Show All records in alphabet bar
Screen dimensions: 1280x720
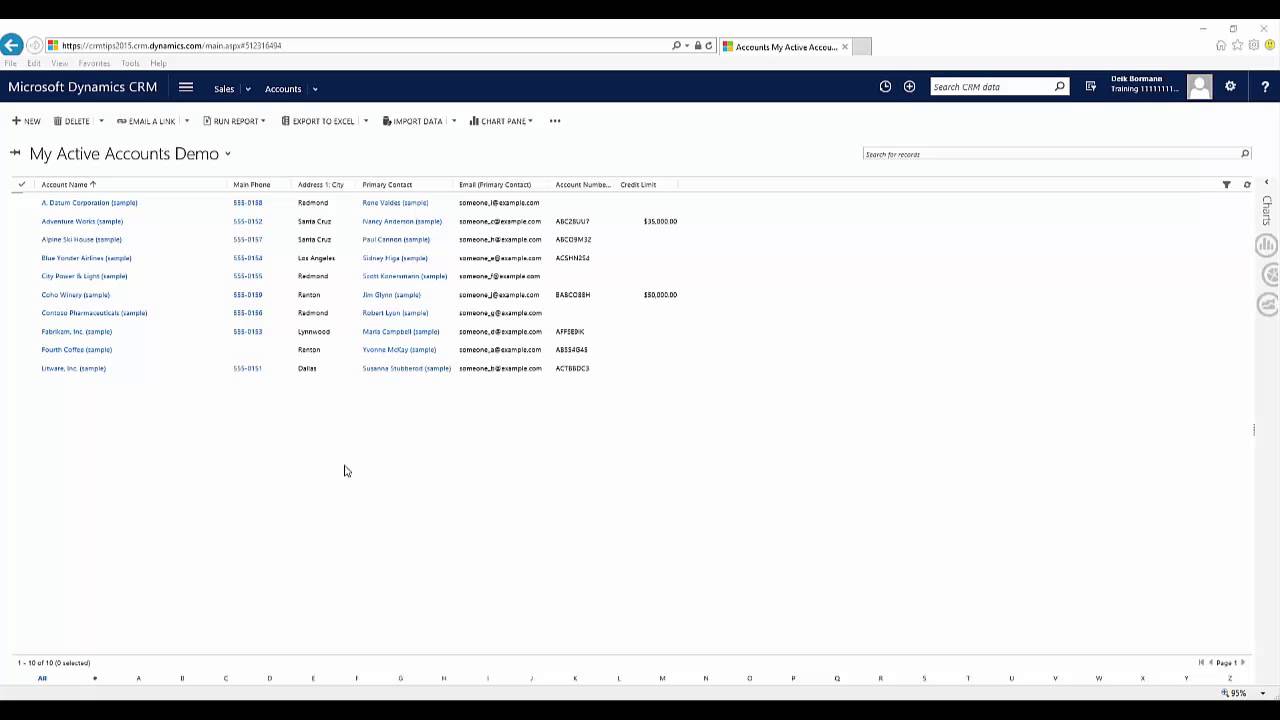(42, 678)
